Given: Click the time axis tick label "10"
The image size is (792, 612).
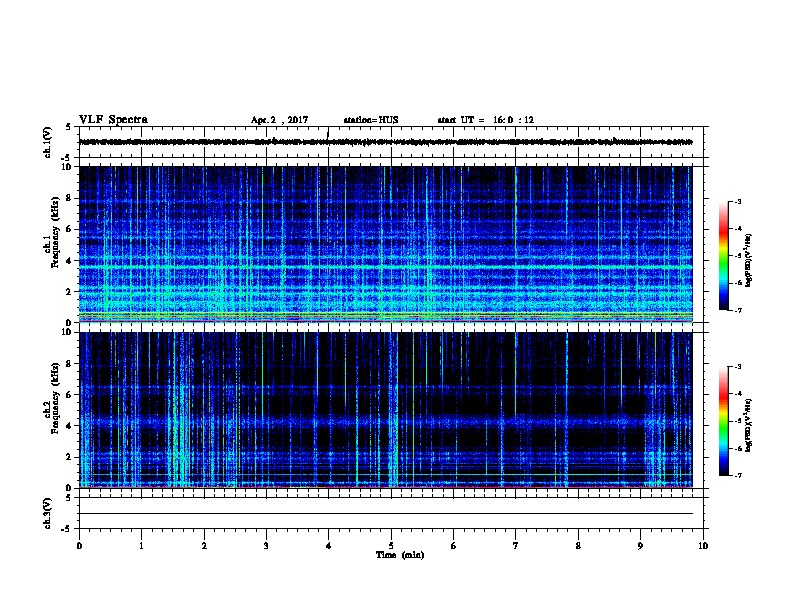Looking at the screenshot, I should tap(703, 545).
